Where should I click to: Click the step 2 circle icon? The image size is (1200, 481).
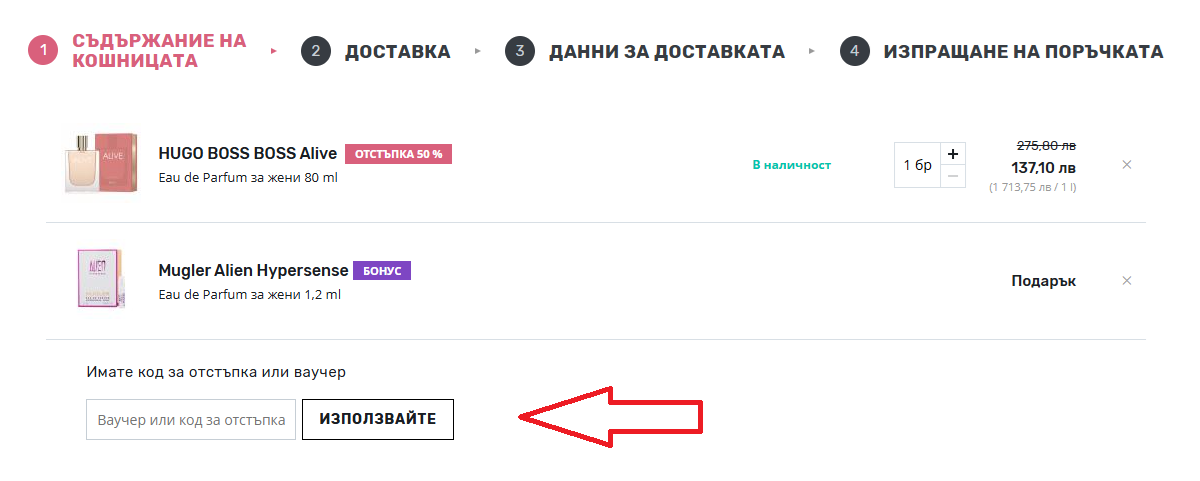(x=316, y=51)
